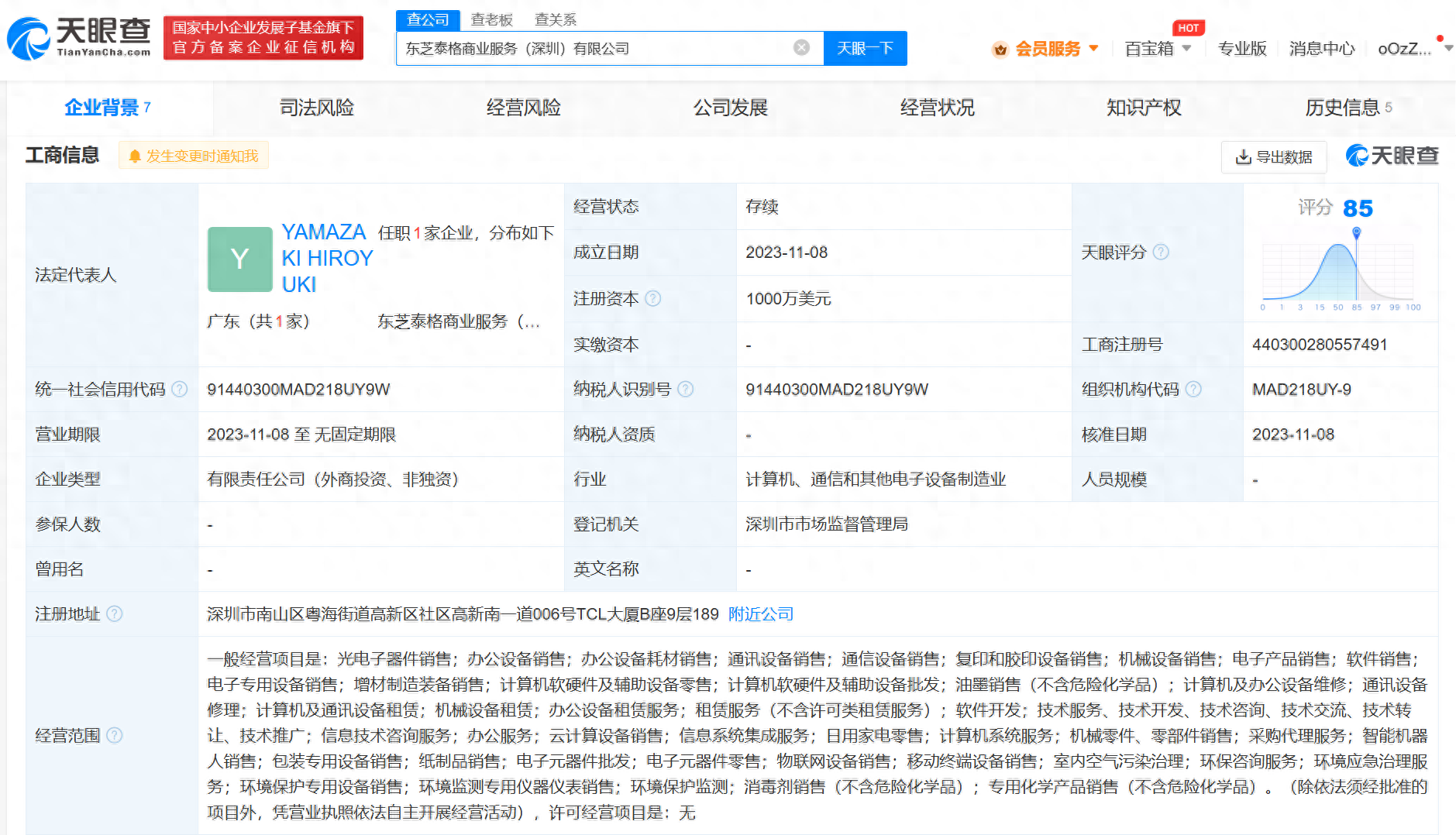
Task: Click help icon next to 注册地址
Action: tap(115, 613)
